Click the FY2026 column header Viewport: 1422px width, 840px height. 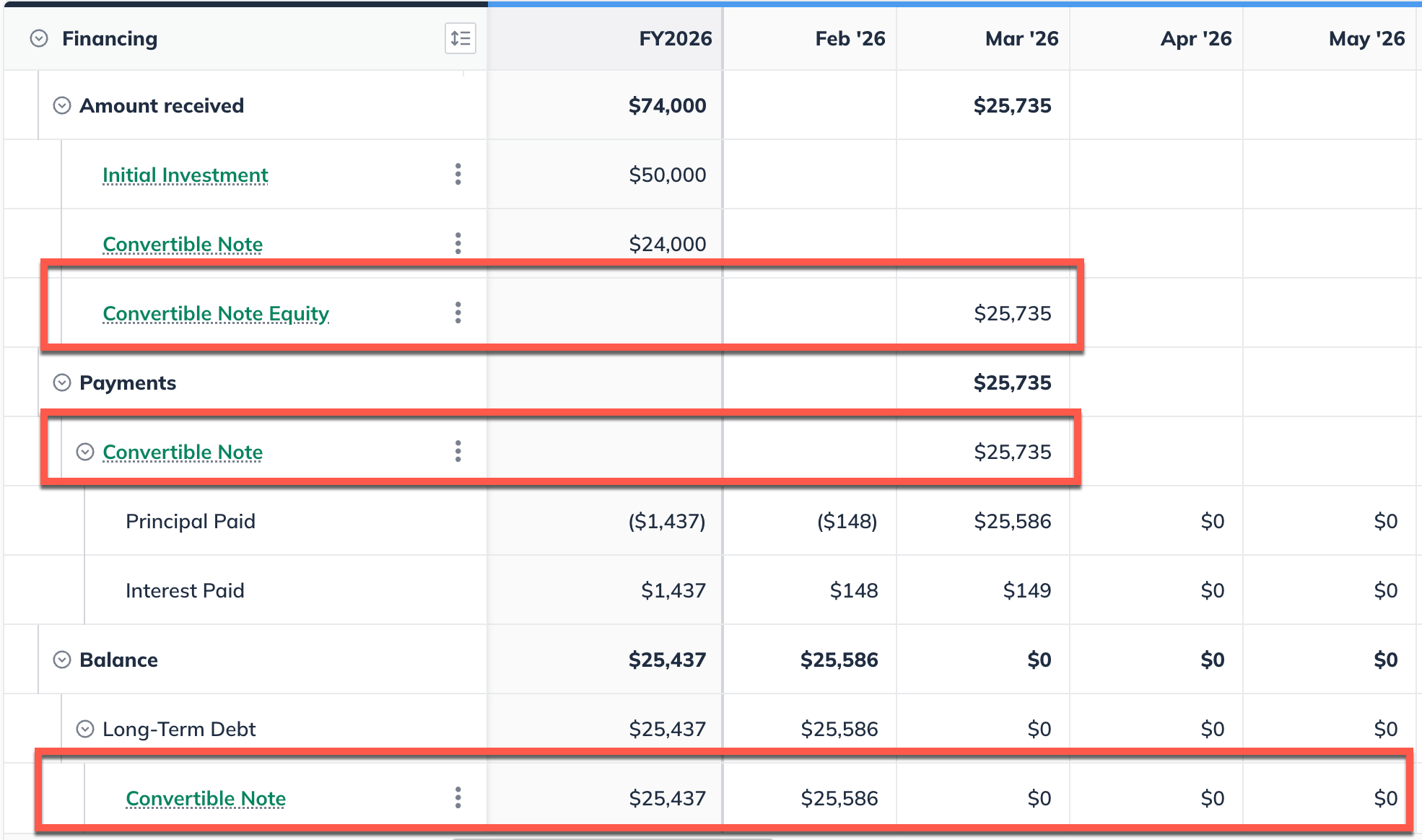(675, 38)
